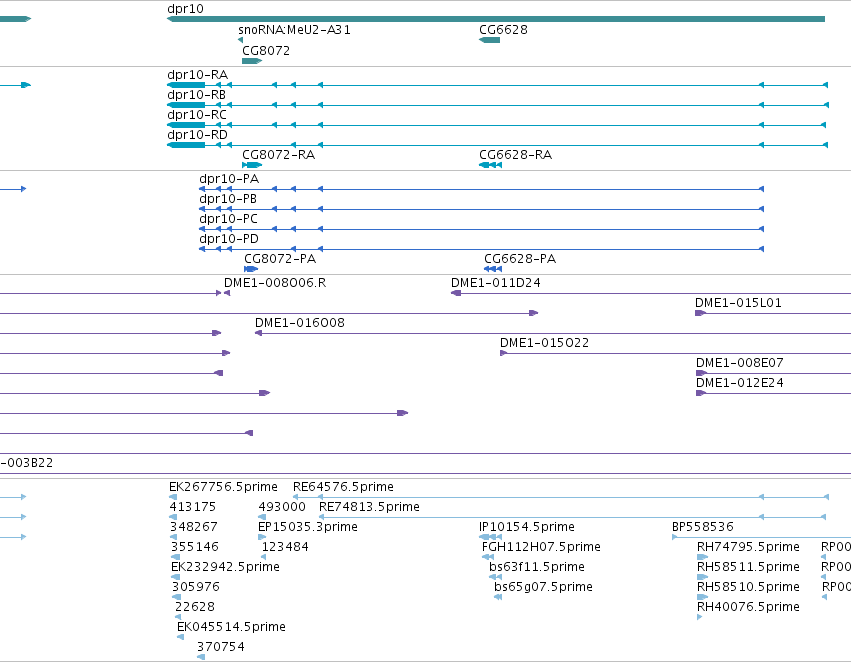The height and width of the screenshot is (662, 851).
Task: Click the bs63f11.5prime EST label
Action: click(537, 568)
